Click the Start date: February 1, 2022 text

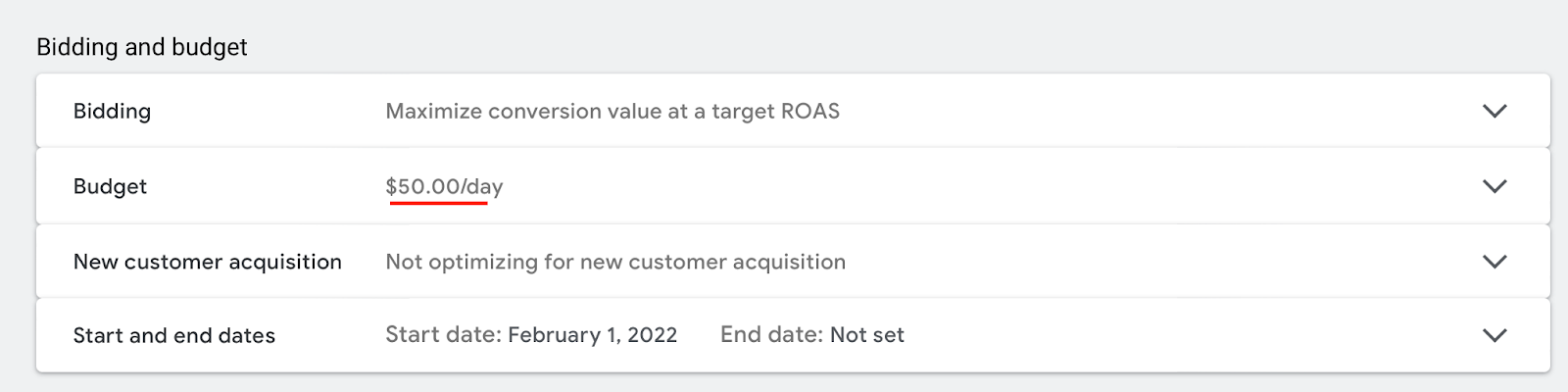pos(531,335)
